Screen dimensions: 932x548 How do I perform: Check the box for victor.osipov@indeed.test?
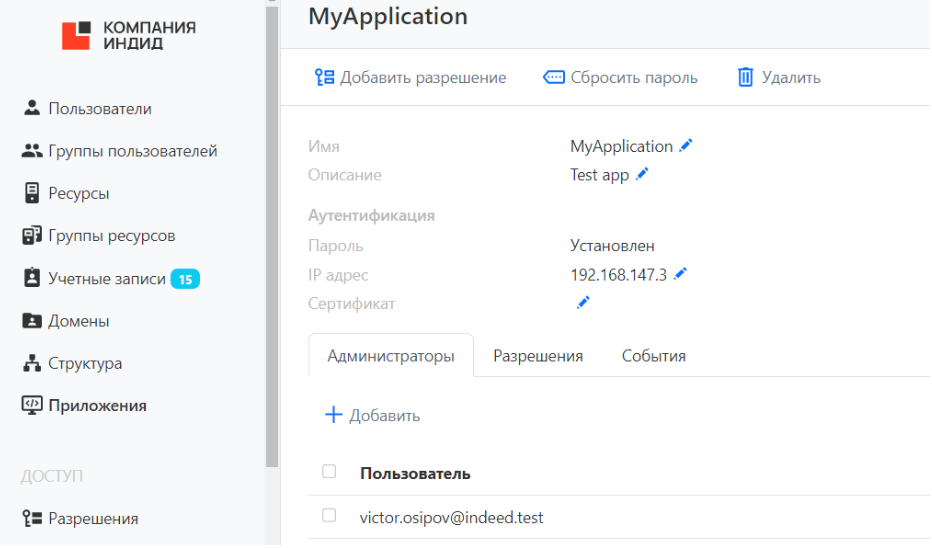(x=329, y=516)
